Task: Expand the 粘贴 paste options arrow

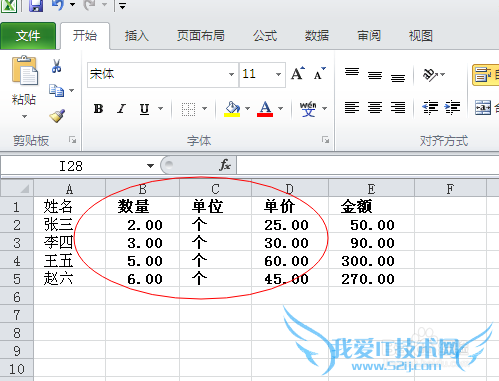Action: tap(24, 117)
